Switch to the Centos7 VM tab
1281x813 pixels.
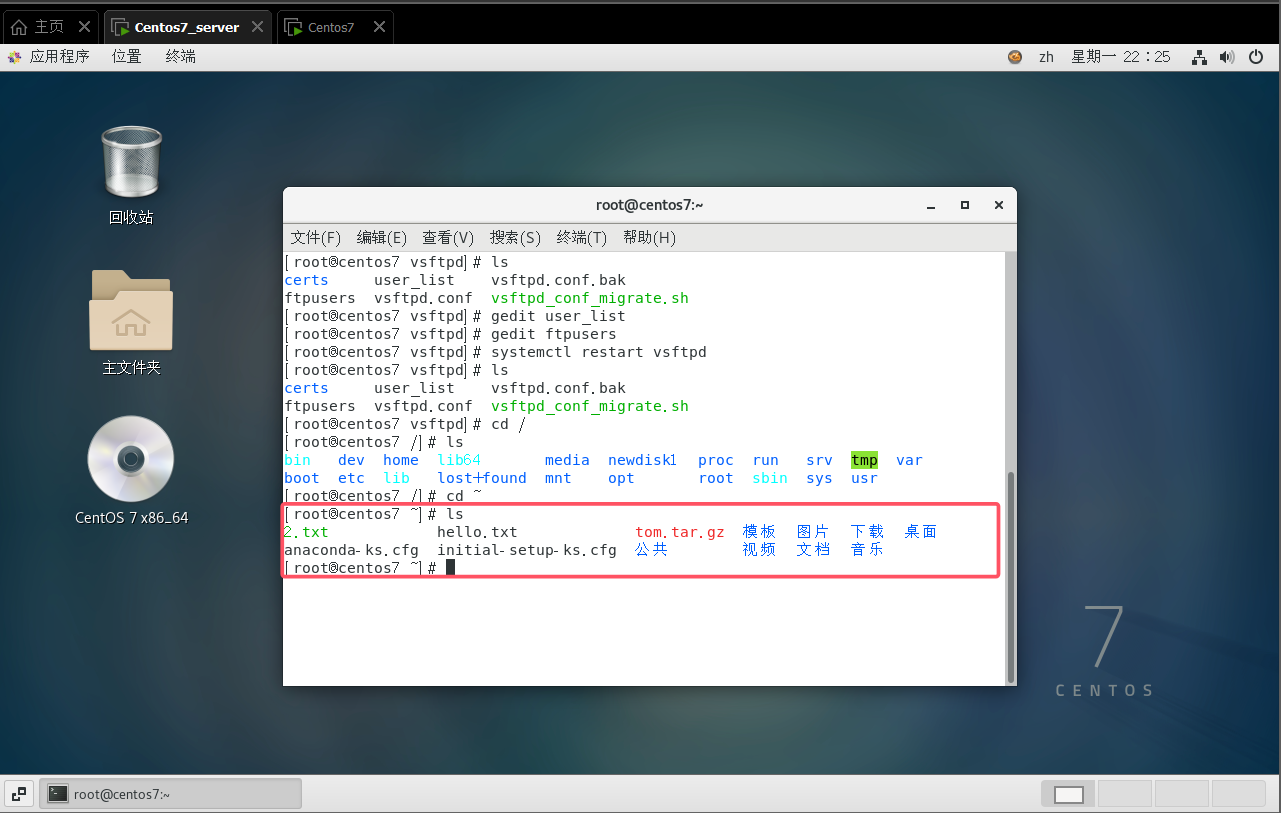tap(330, 28)
